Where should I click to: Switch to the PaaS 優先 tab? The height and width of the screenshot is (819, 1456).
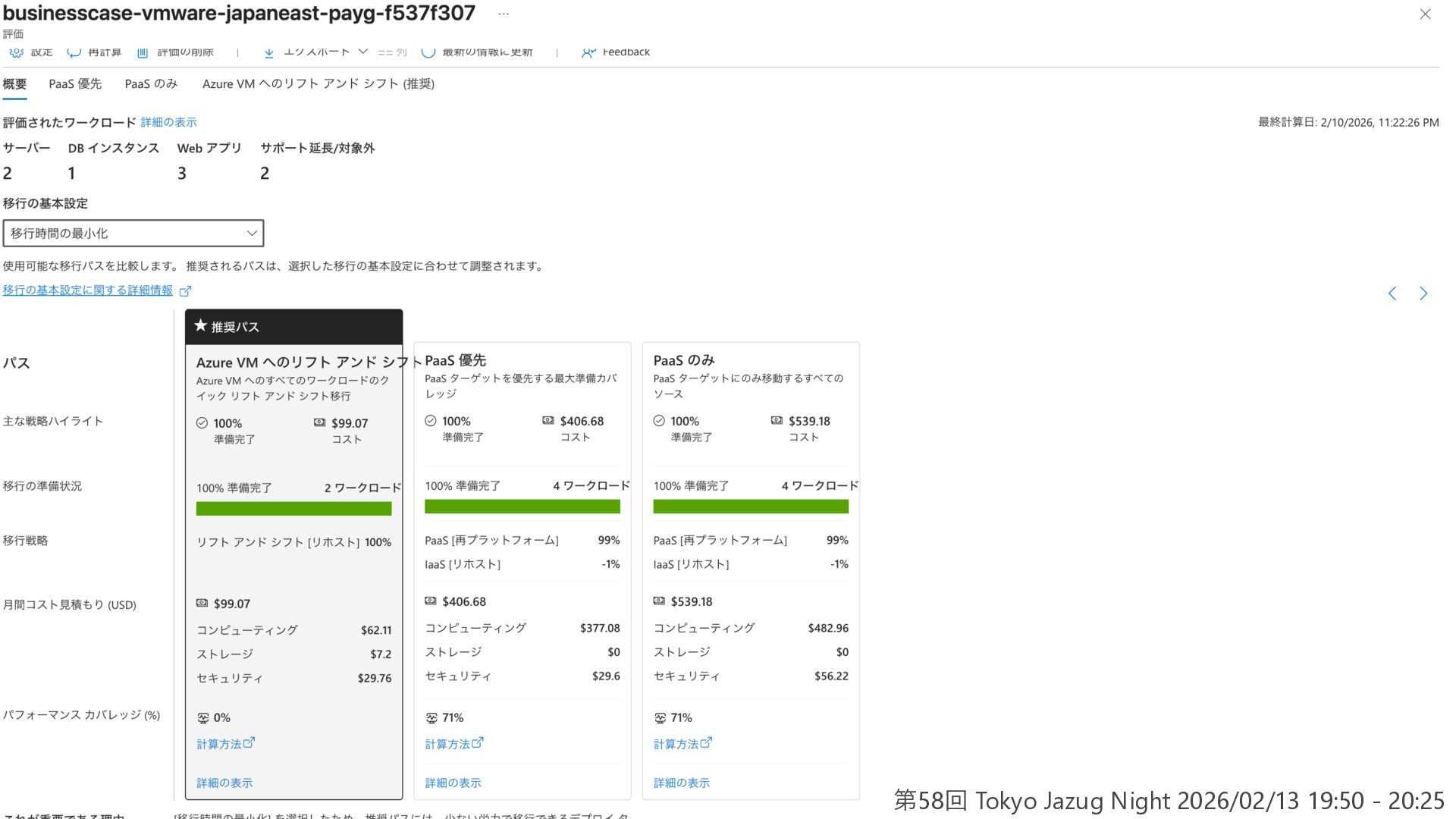tap(75, 83)
